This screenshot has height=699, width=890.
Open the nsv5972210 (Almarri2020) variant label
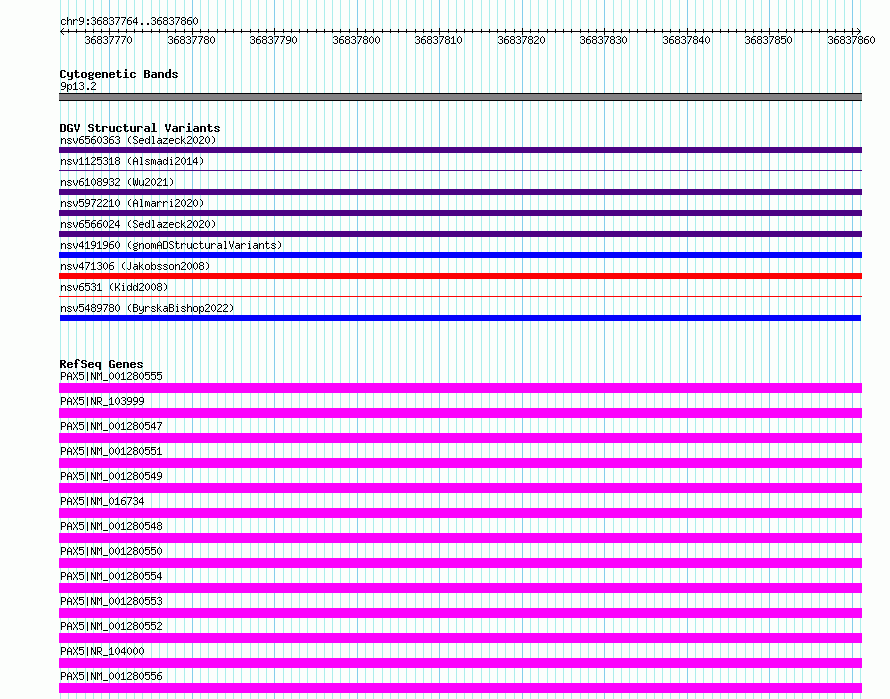pos(132,203)
